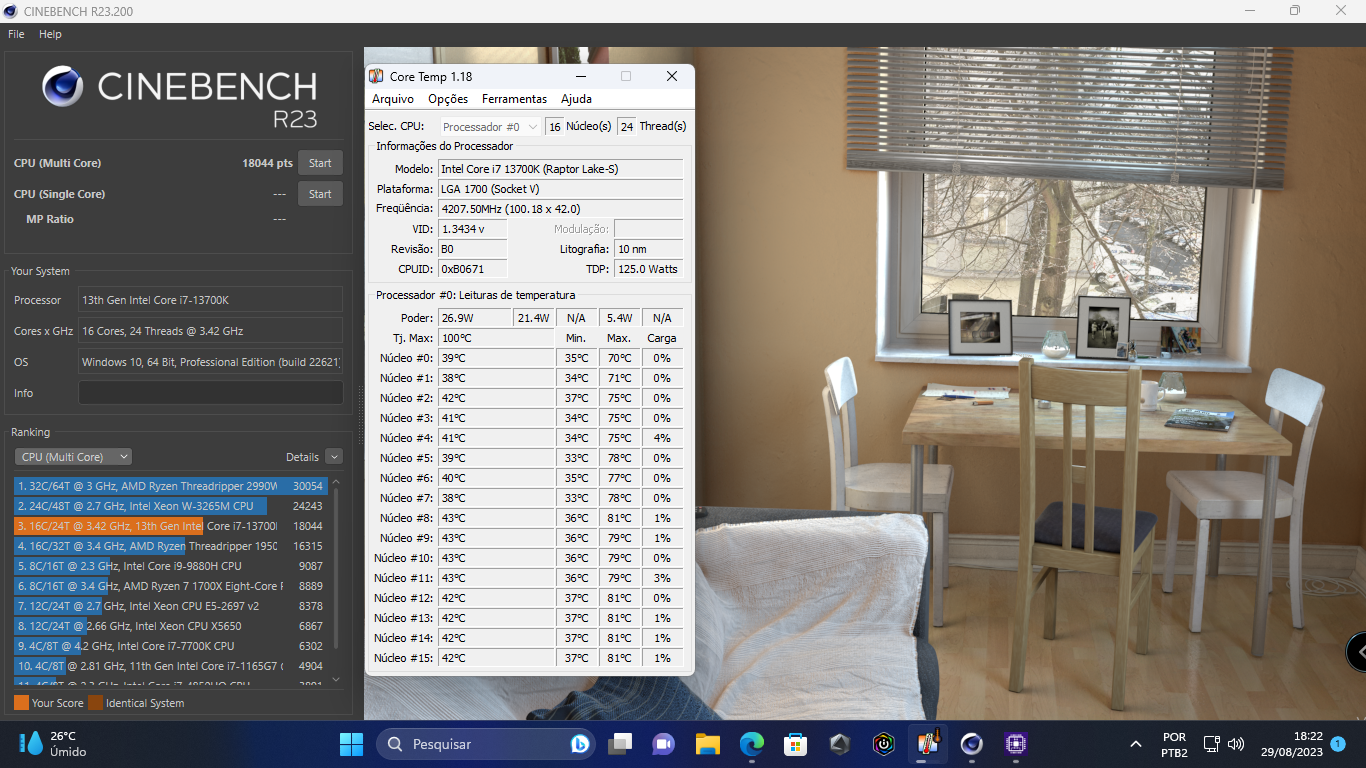Viewport: 1366px width, 768px height.
Task: Open the CPU (Multi Core) ranking dropdown
Action: coord(73,457)
